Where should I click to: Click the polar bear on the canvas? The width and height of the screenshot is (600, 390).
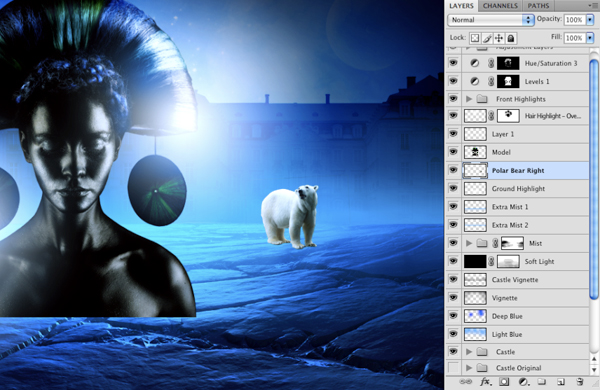[289, 216]
